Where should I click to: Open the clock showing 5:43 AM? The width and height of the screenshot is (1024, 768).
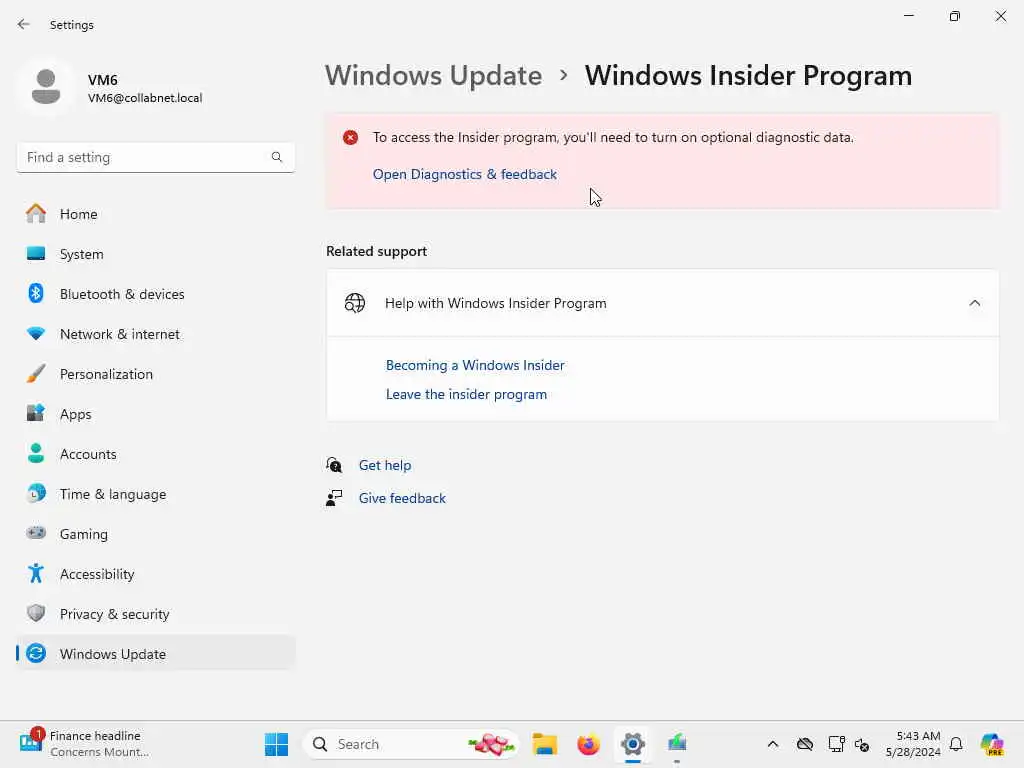(913, 744)
